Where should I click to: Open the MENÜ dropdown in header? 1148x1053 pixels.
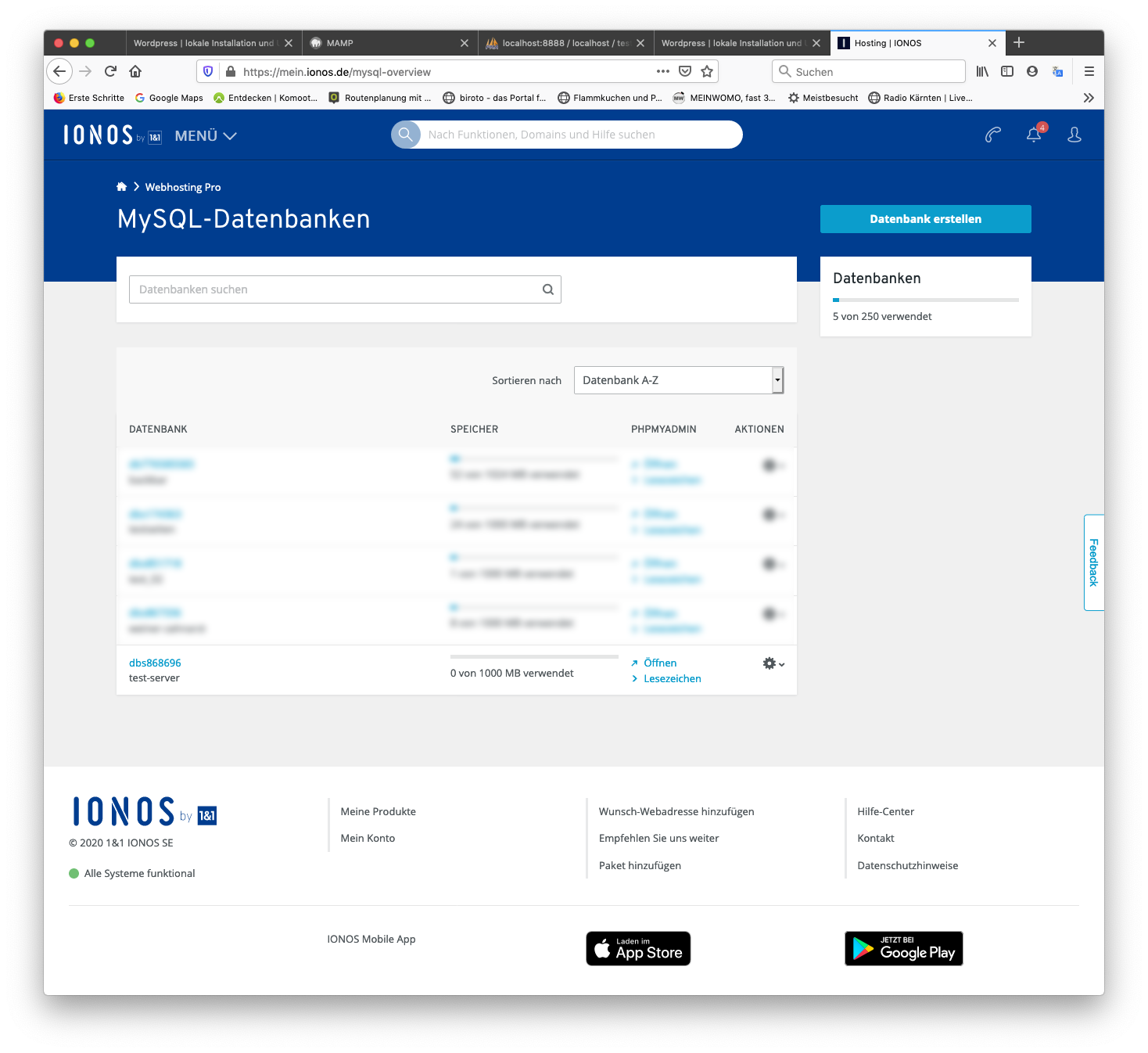[206, 136]
